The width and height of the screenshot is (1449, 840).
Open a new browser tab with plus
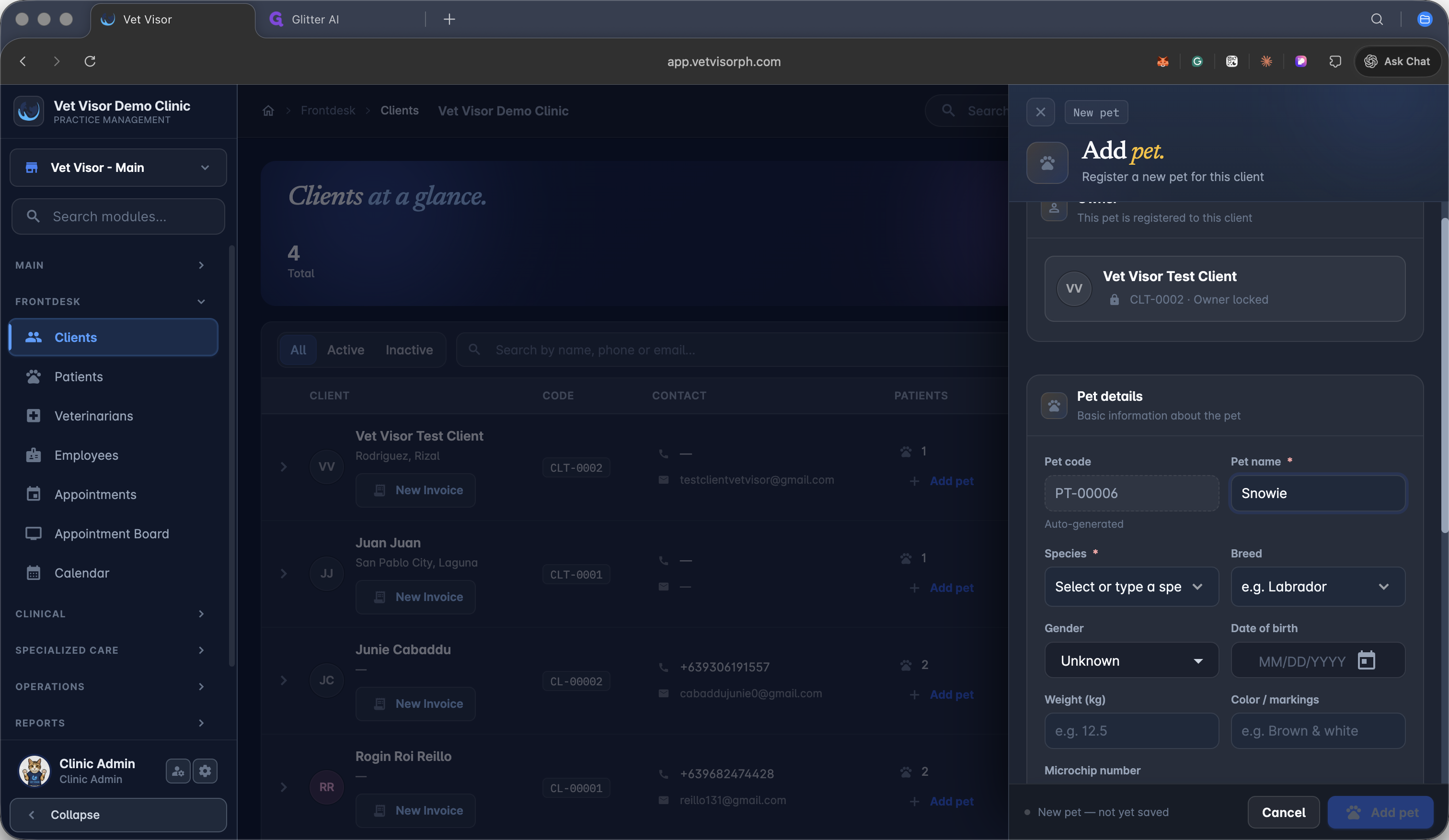tap(449, 20)
